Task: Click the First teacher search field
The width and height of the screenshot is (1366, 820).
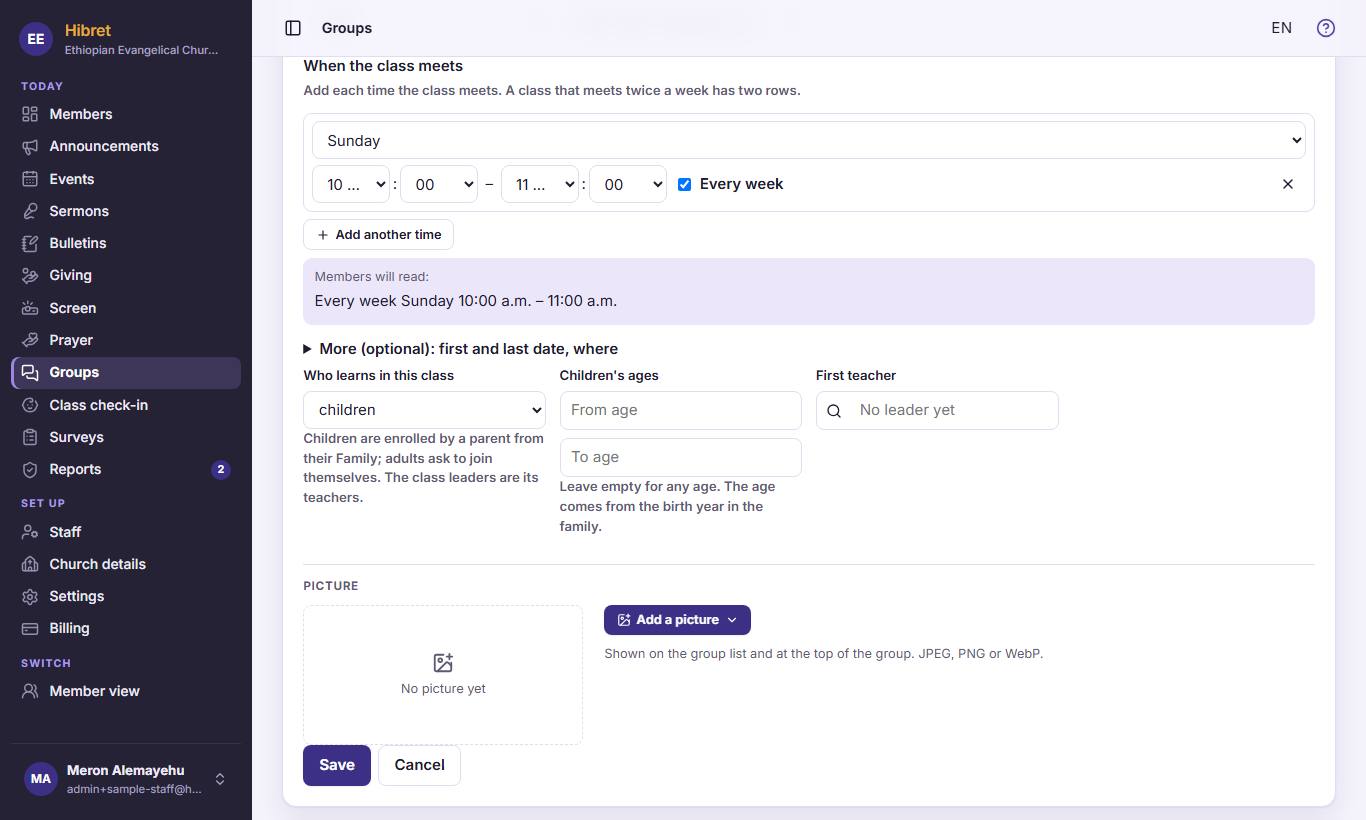Action: point(937,410)
